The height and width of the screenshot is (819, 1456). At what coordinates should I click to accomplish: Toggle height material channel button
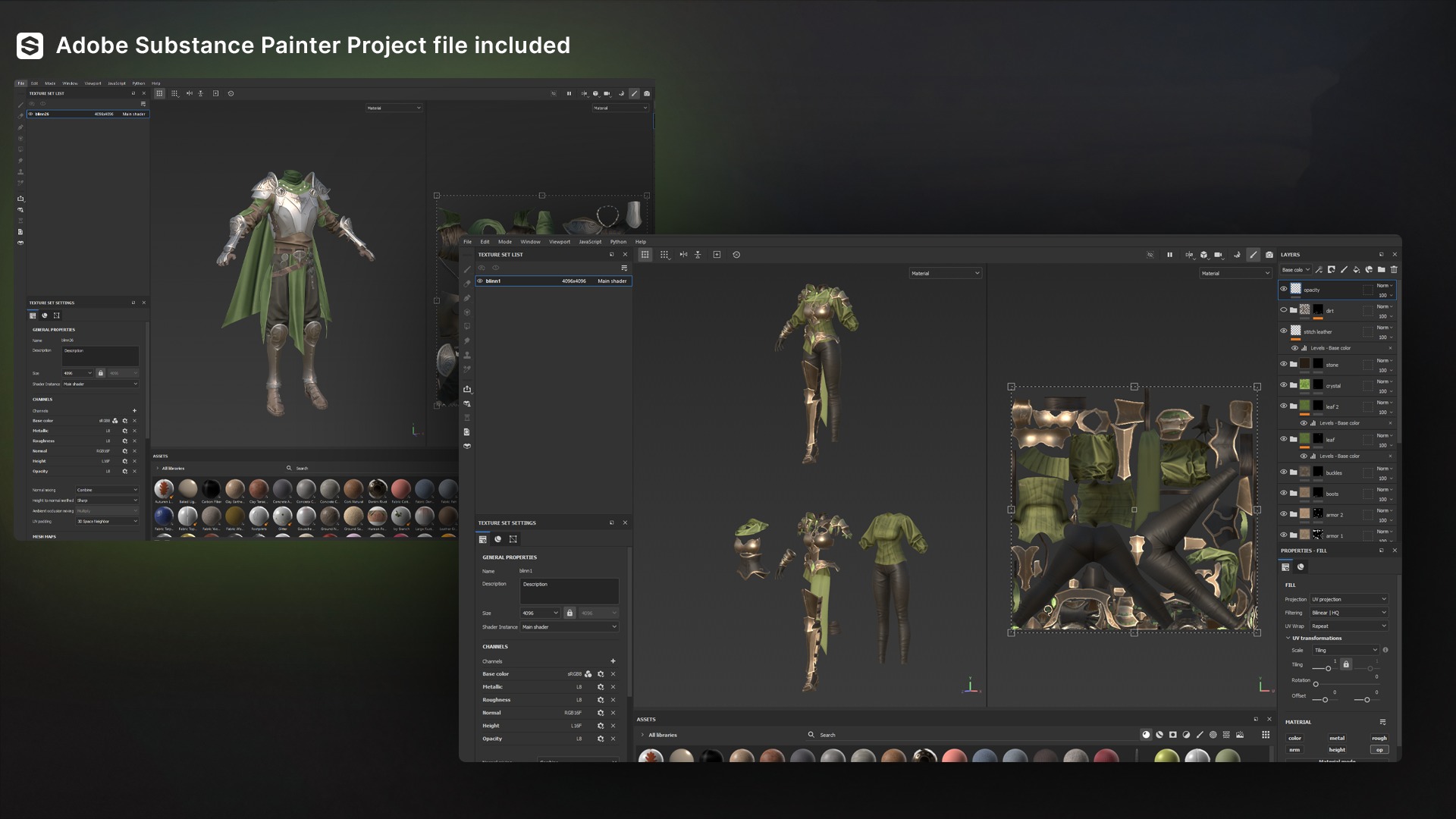[x=1337, y=750]
